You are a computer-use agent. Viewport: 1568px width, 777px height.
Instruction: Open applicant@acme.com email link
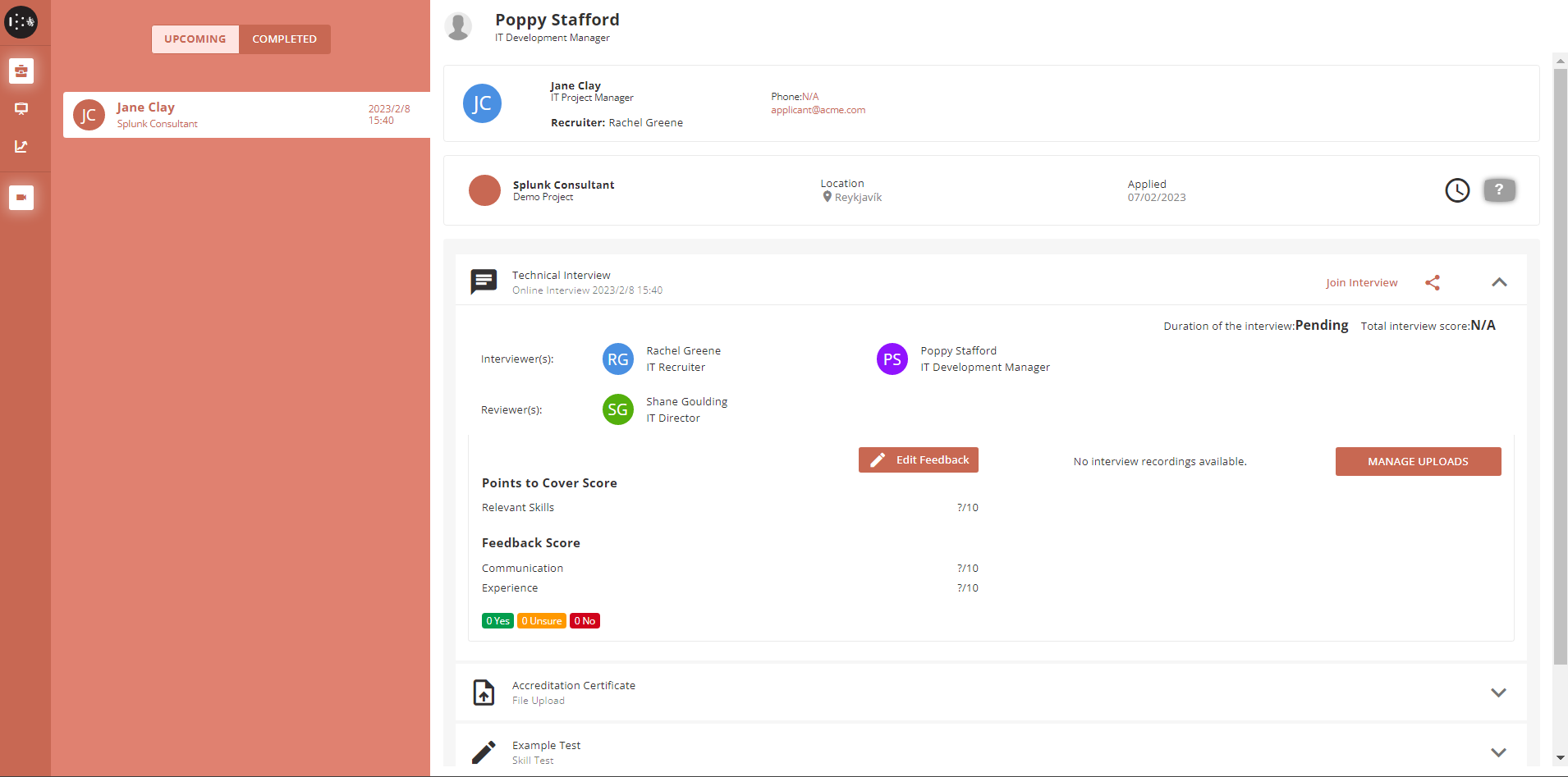[818, 110]
